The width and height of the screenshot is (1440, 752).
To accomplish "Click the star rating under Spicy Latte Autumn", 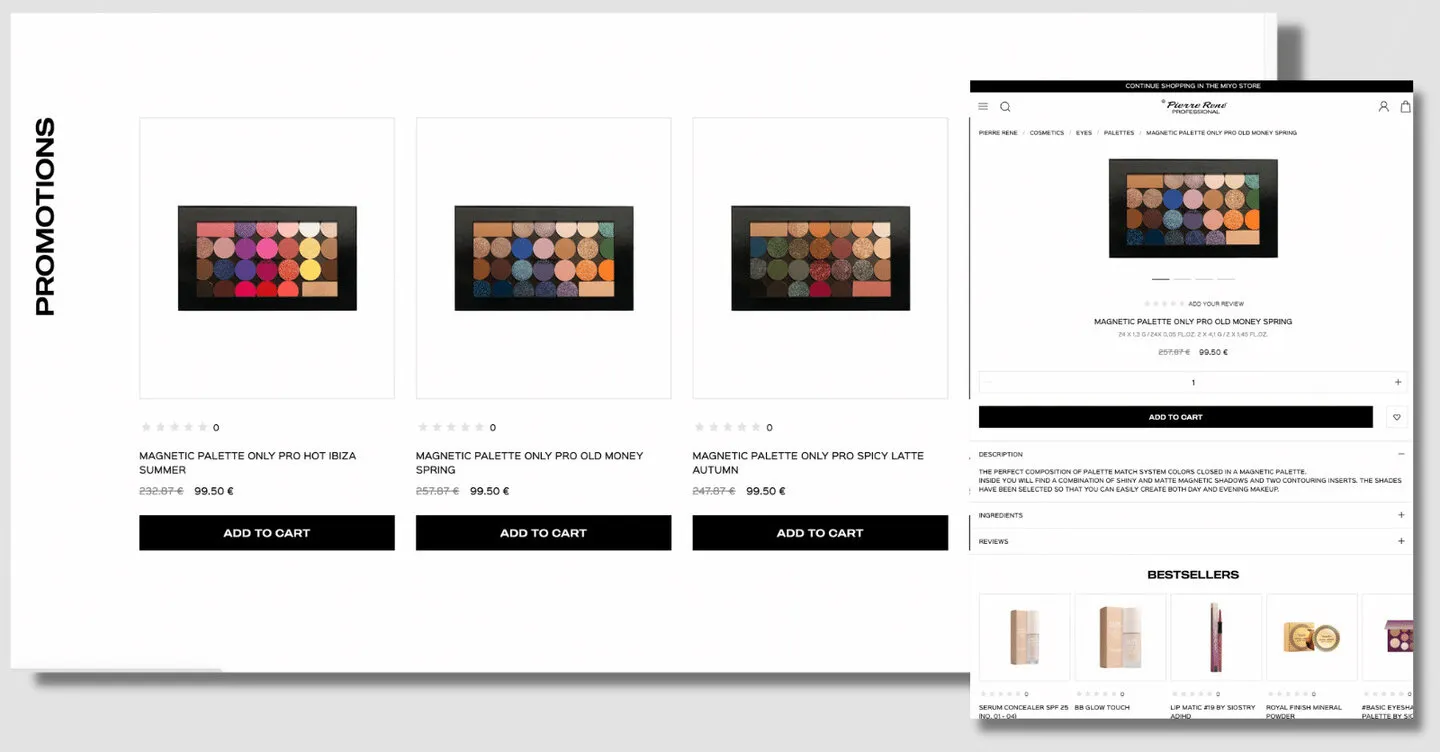I will click(x=728, y=428).
